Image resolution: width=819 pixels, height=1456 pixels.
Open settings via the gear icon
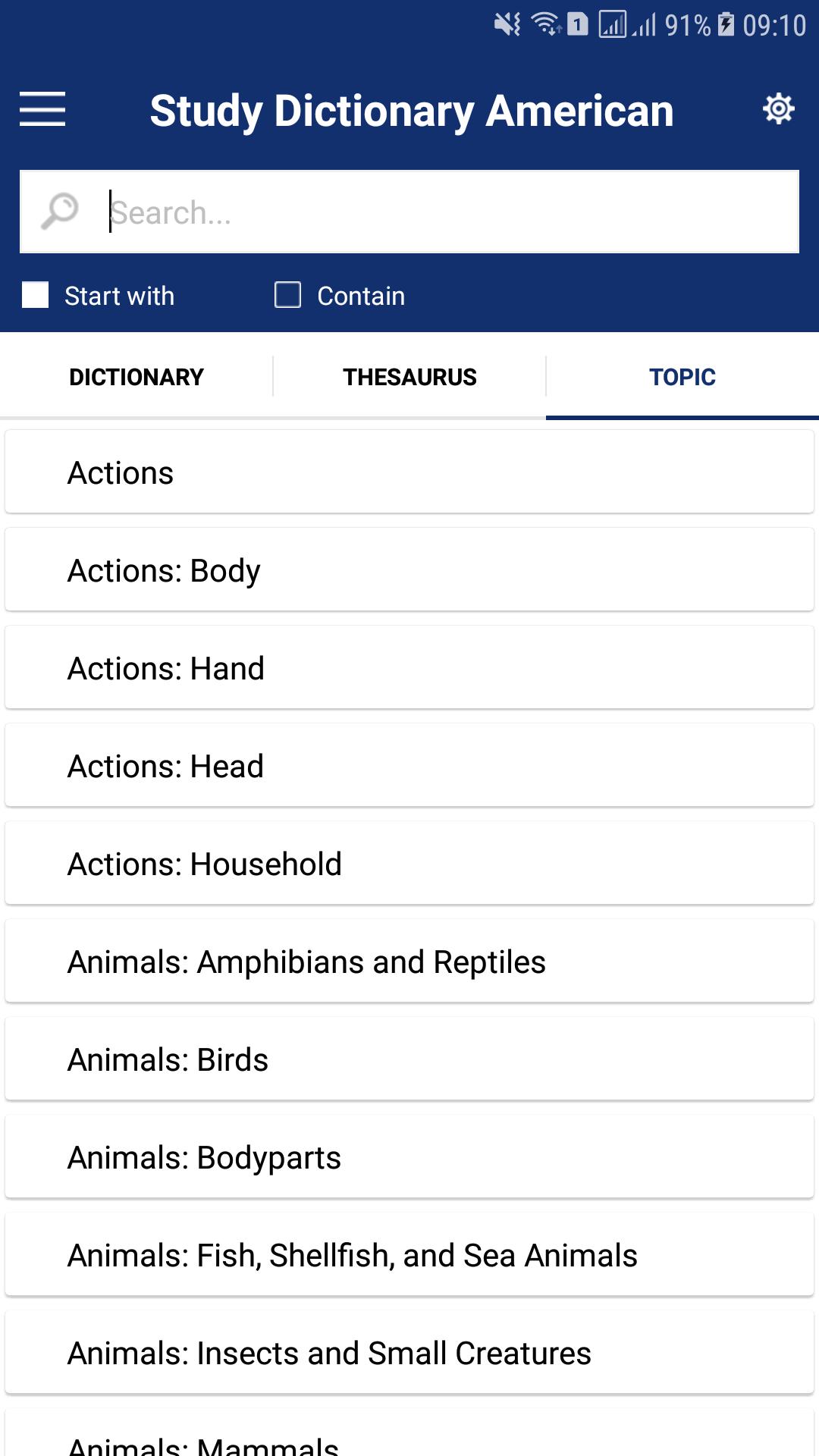pos(778,108)
